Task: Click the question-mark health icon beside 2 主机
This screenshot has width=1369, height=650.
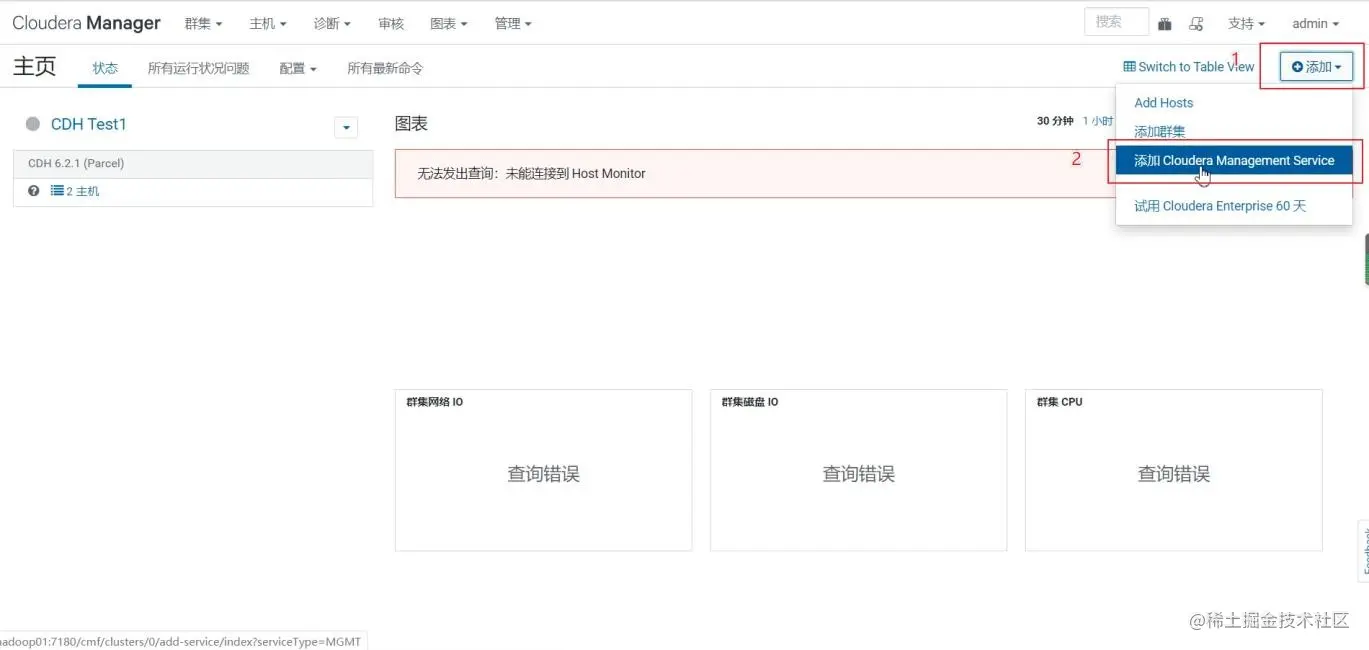Action: tap(34, 191)
